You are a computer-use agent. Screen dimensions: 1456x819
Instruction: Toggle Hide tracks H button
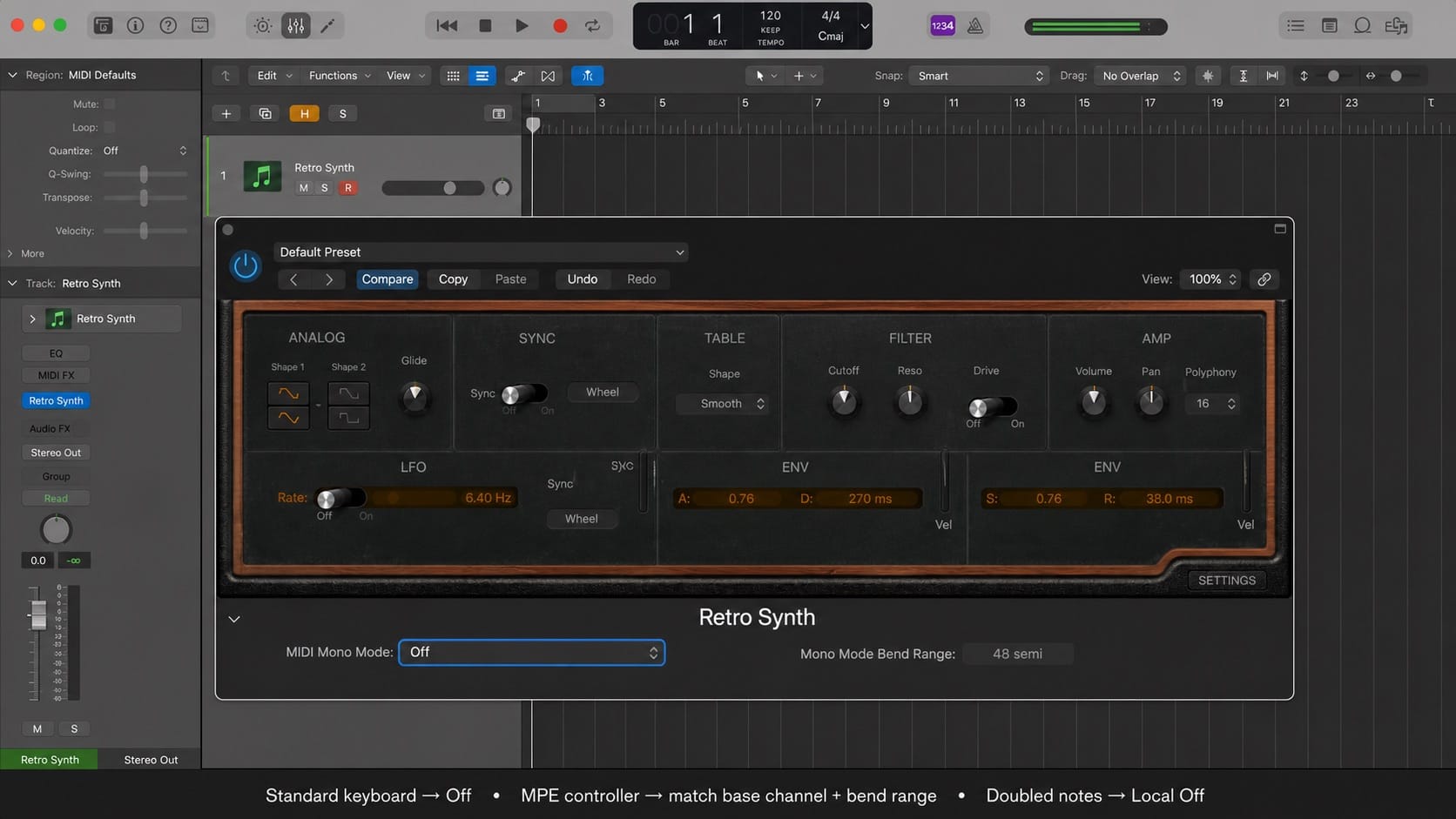tap(304, 113)
